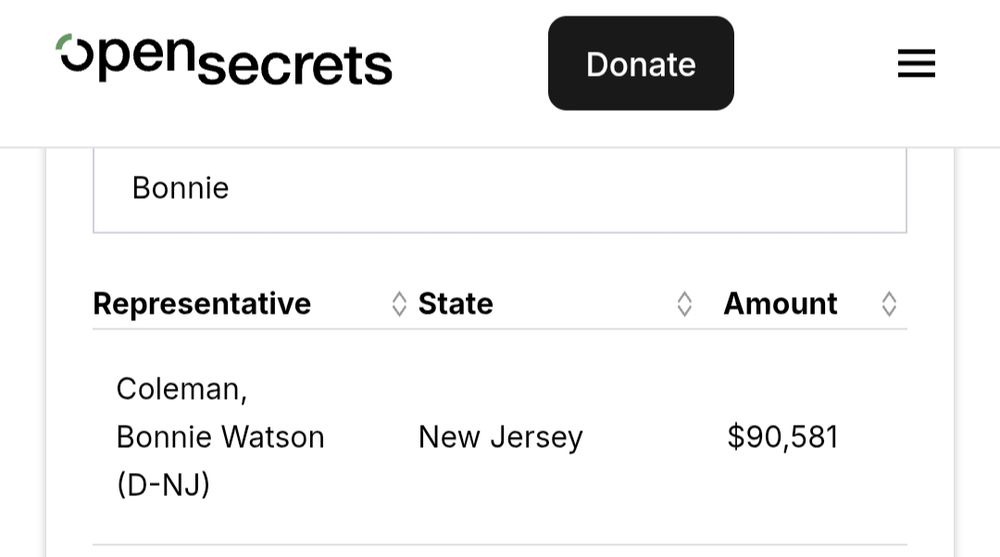Click the $90,581 amount value
Screen dimensions: 1000x557
coord(783,437)
